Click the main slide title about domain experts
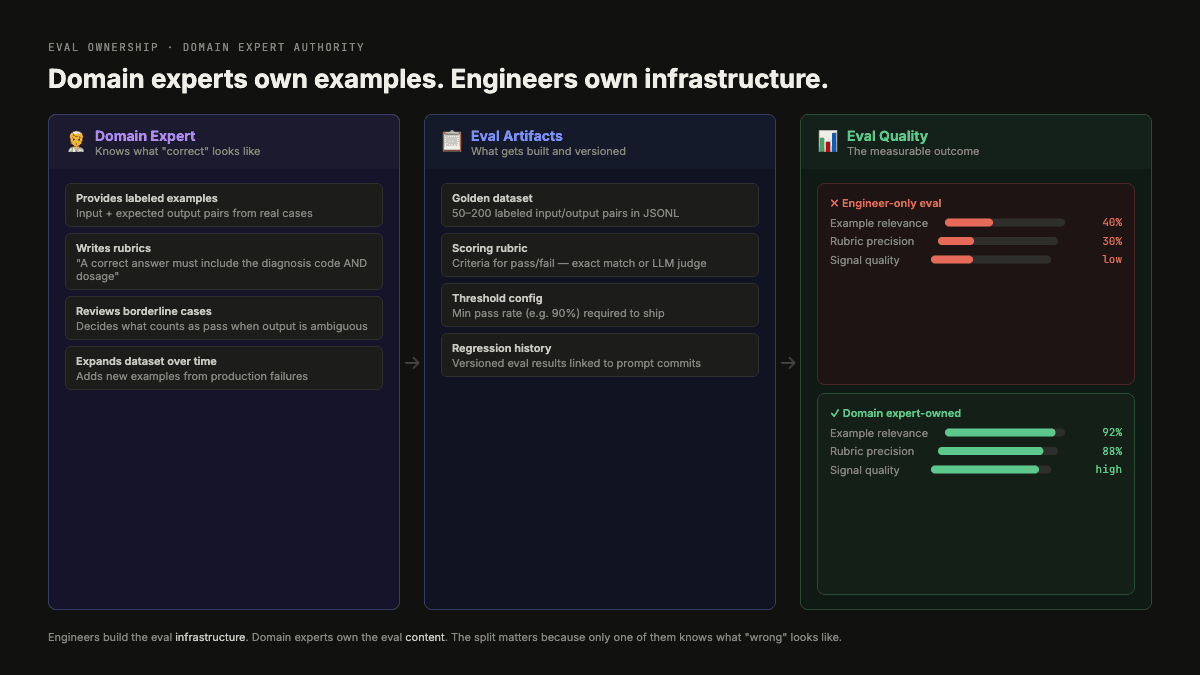This screenshot has width=1200, height=675. click(438, 79)
